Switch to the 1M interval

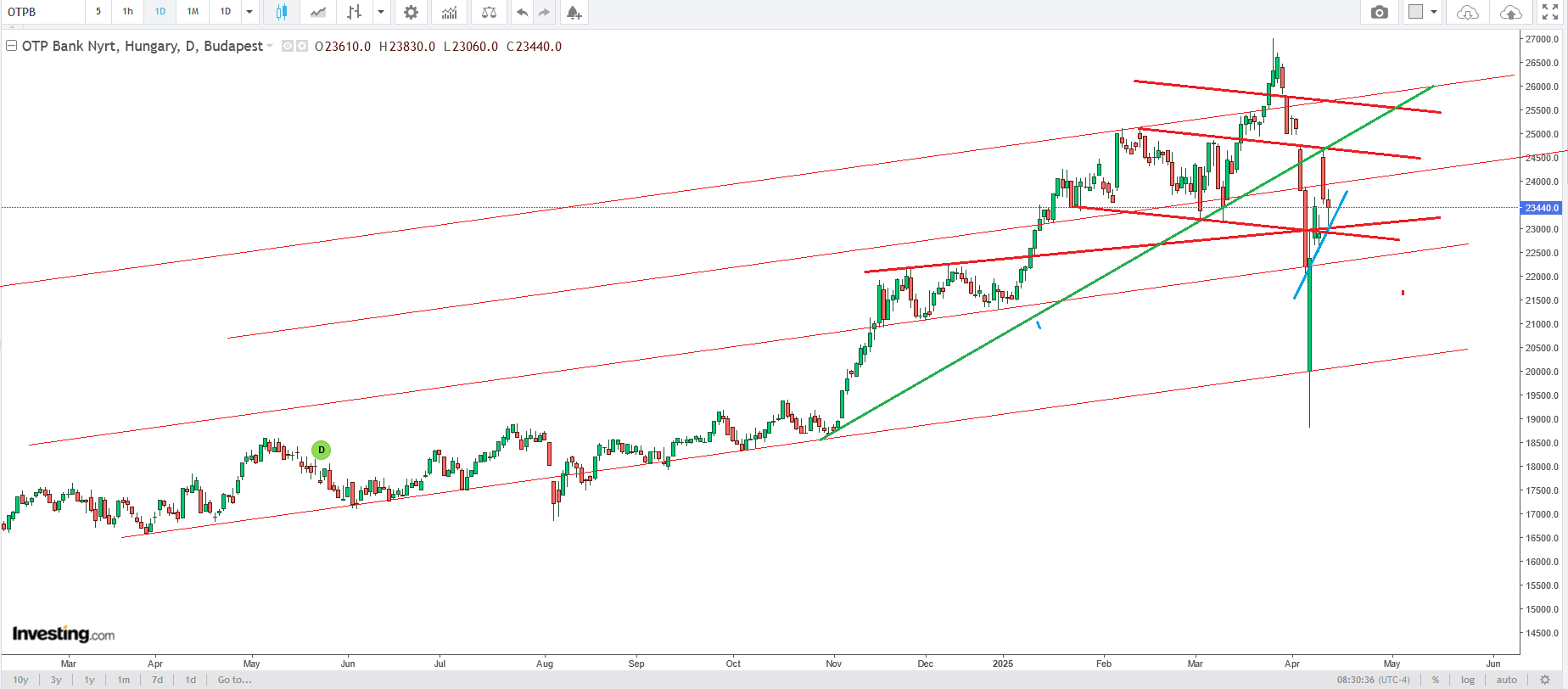(x=193, y=12)
